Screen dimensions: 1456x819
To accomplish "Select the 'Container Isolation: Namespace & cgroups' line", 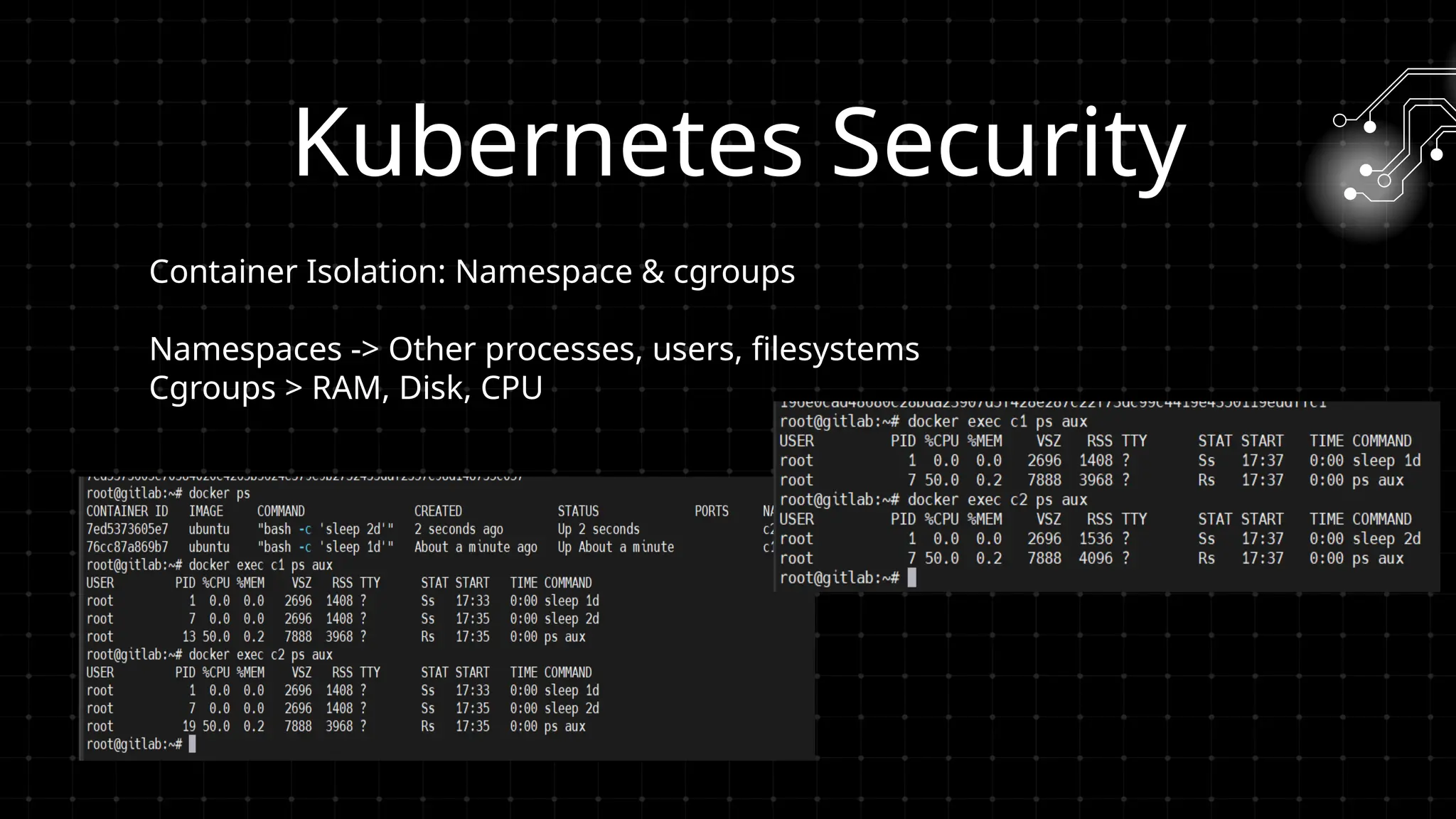I will [x=472, y=272].
